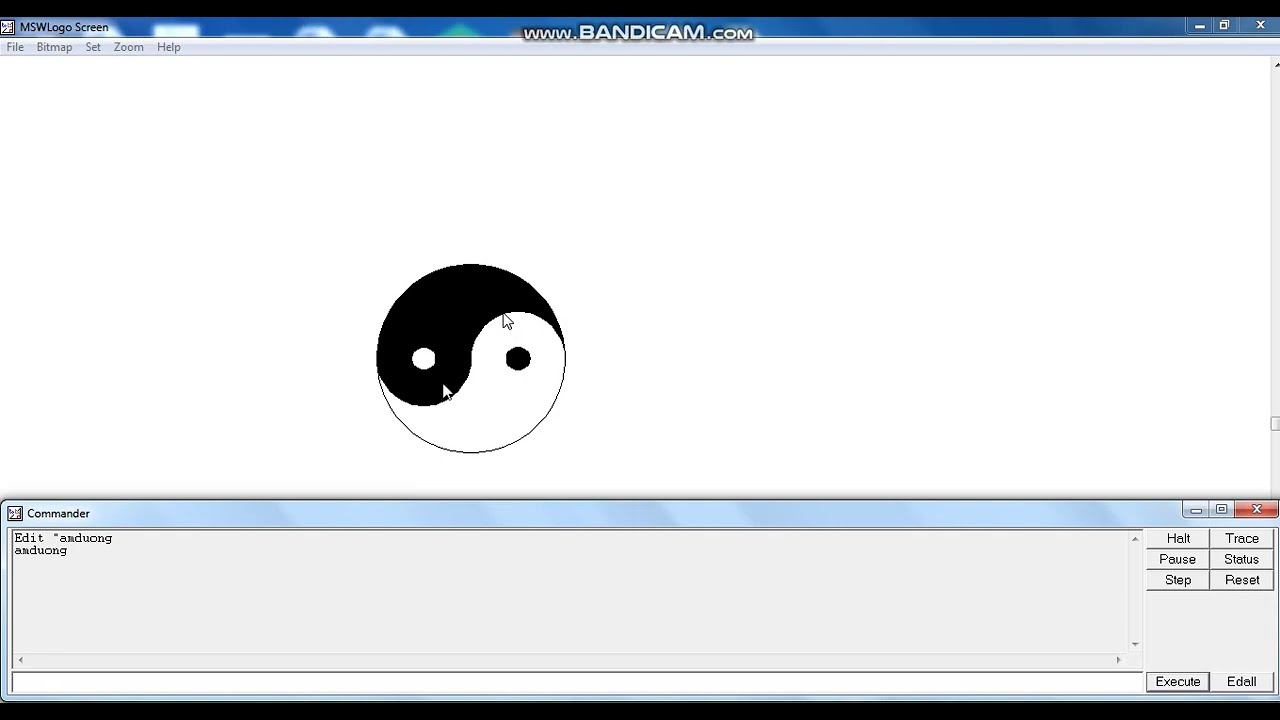Screen dimensions: 1280x720
Task: Click the Execute button
Action: pyautogui.click(x=1178, y=682)
